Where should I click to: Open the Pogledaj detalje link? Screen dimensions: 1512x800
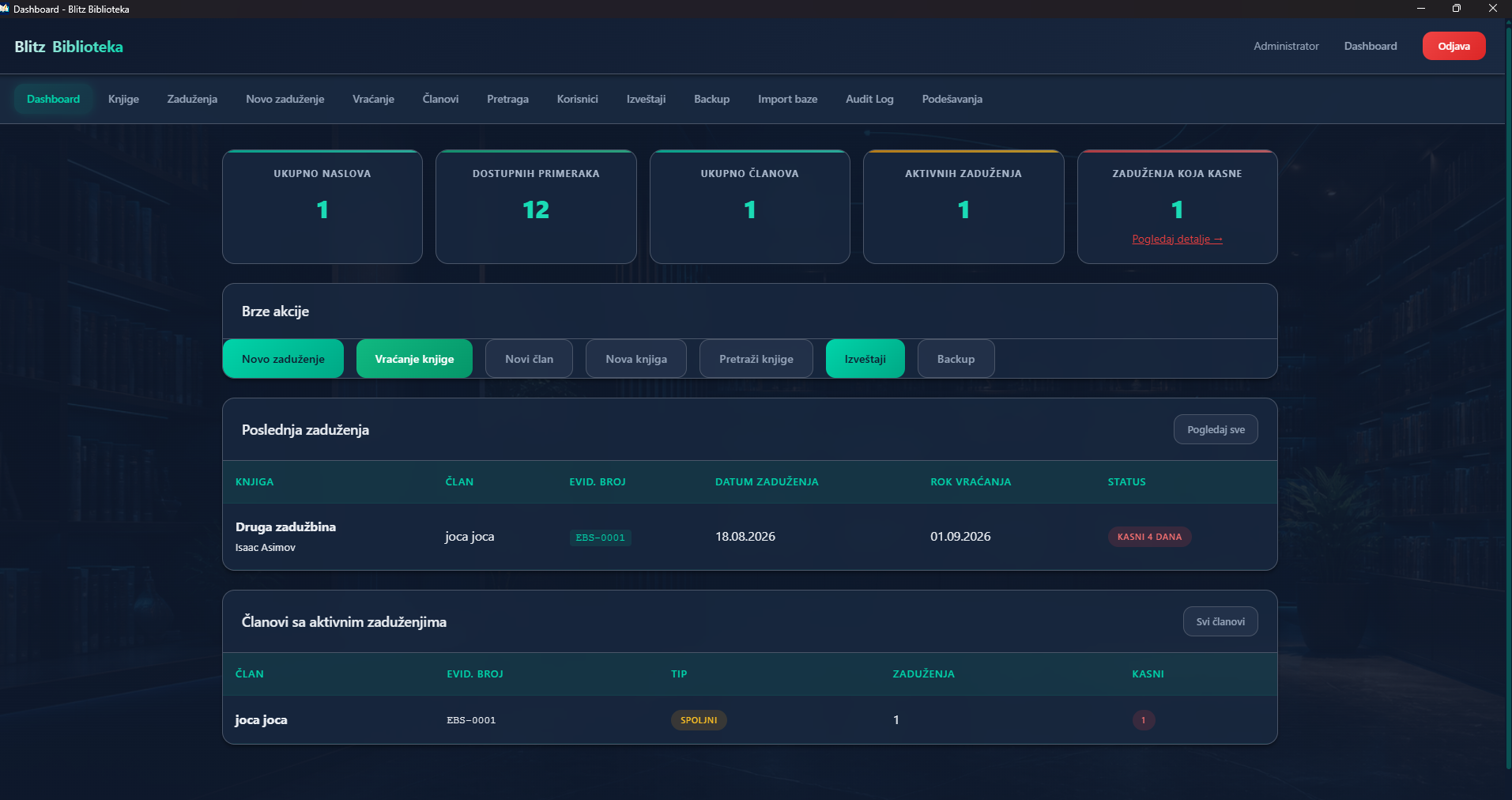tap(1177, 239)
